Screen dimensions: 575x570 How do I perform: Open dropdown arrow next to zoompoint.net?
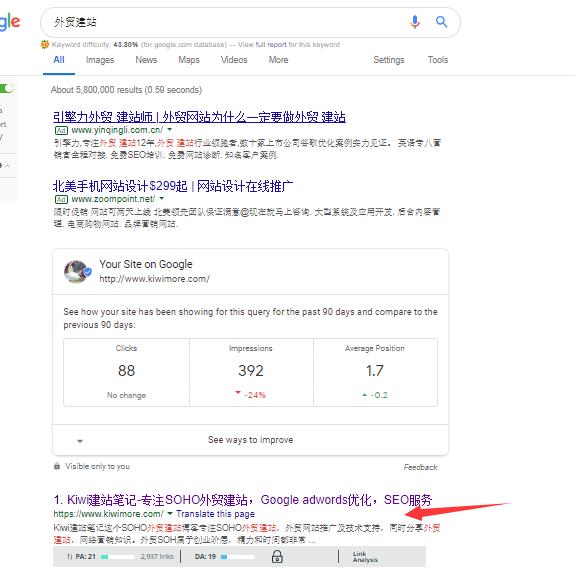tap(161, 198)
